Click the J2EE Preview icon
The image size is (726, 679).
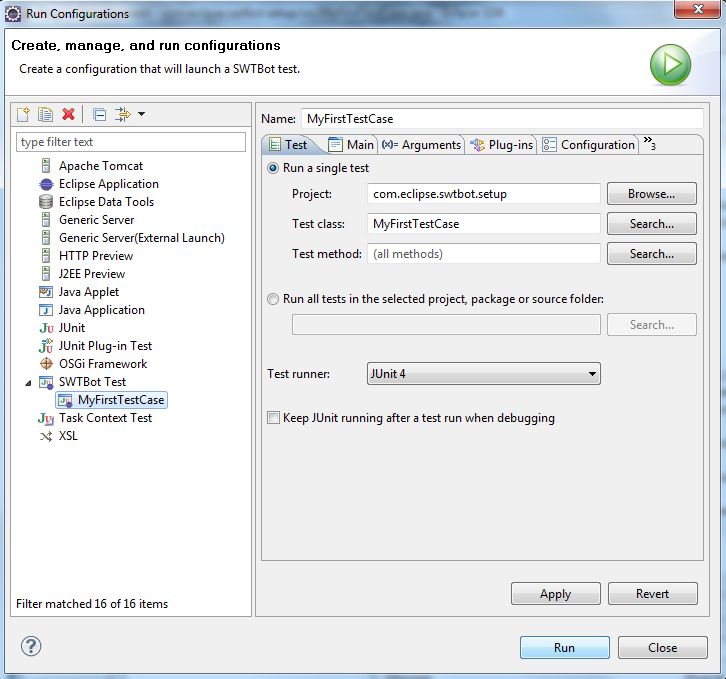click(46, 274)
